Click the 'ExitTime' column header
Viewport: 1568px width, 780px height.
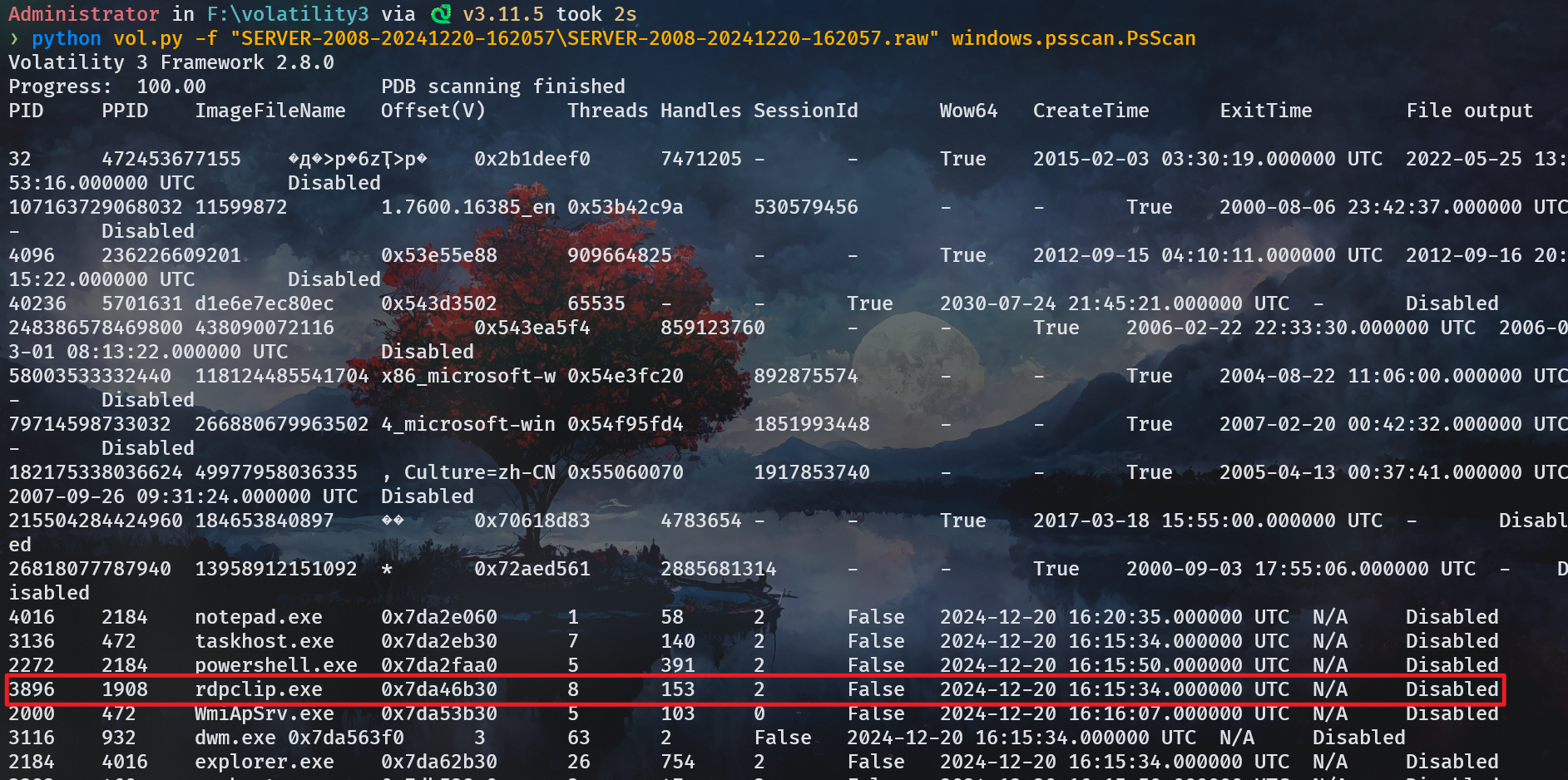click(x=1266, y=111)
